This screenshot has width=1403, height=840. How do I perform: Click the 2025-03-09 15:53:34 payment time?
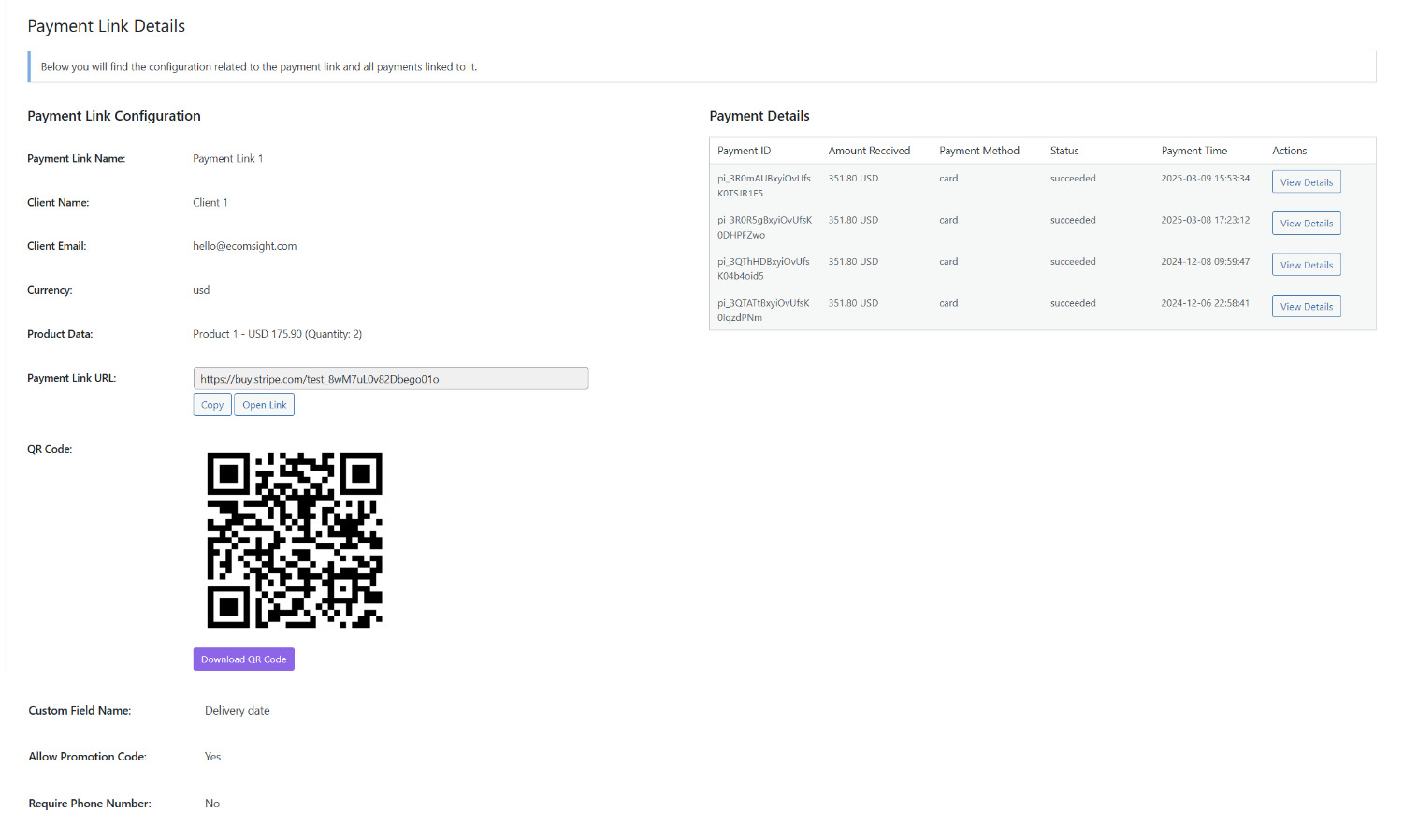pos(1206,178)
